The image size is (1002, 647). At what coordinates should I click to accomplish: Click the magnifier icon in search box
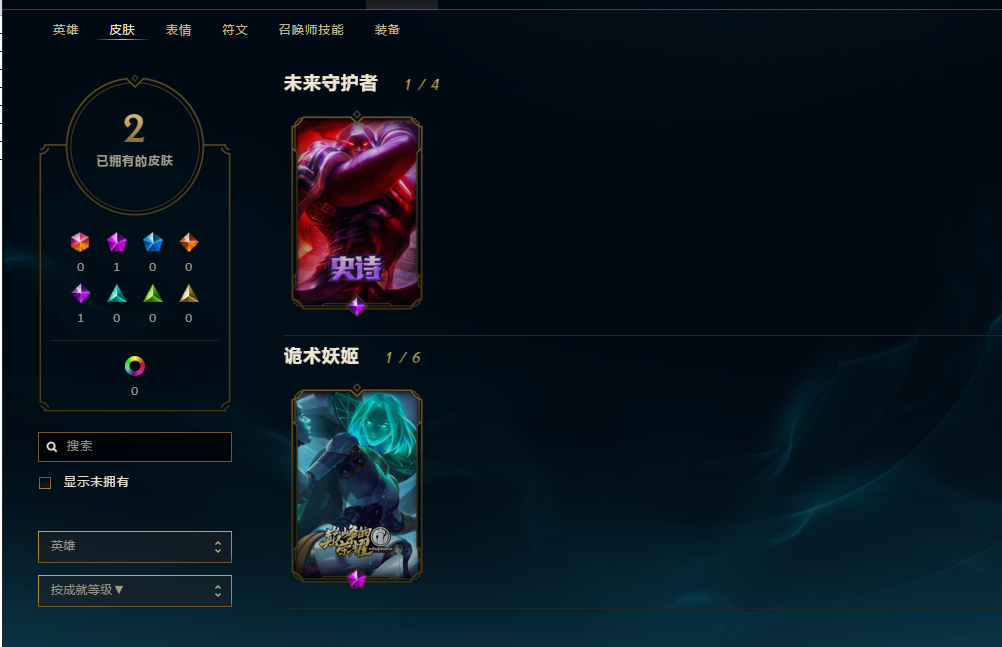pos(52,447)
